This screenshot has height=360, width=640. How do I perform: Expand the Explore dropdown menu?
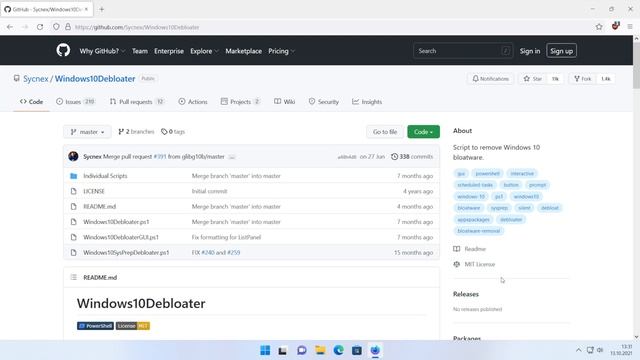(x=204, y=51)
